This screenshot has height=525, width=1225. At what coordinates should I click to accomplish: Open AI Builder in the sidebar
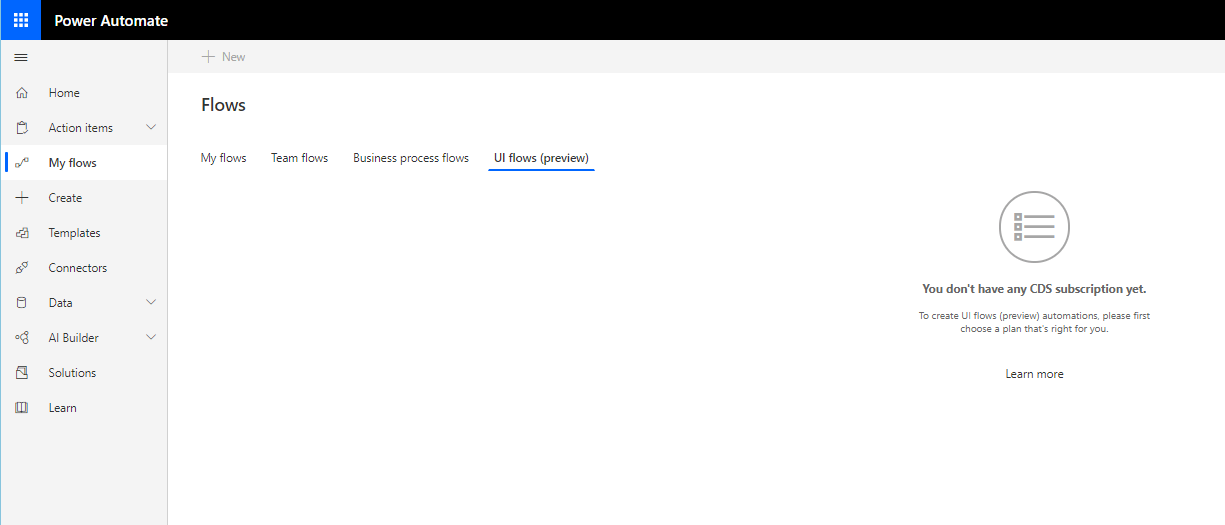[84, 338]
